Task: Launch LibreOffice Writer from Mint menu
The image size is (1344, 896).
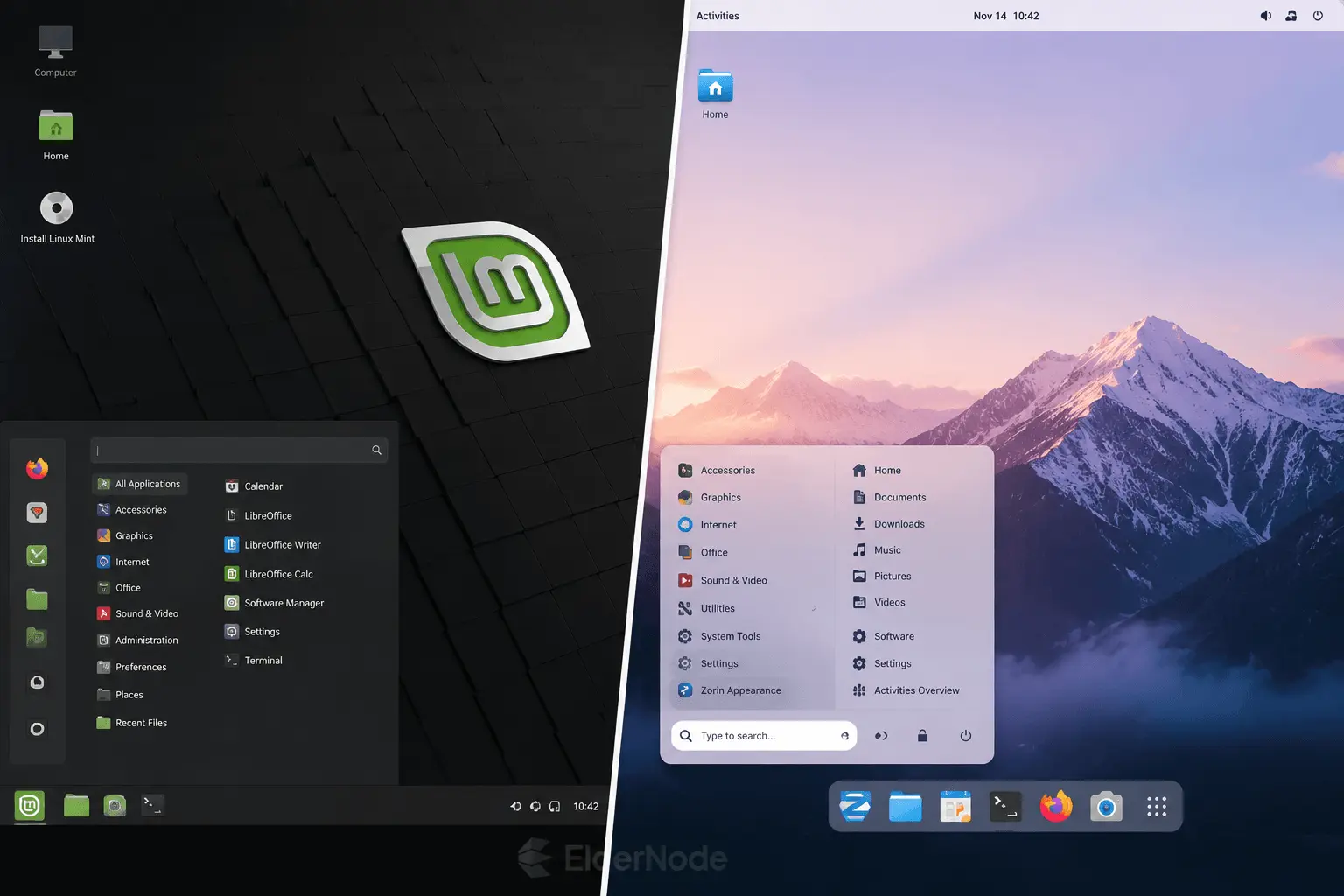Action: 273,545
